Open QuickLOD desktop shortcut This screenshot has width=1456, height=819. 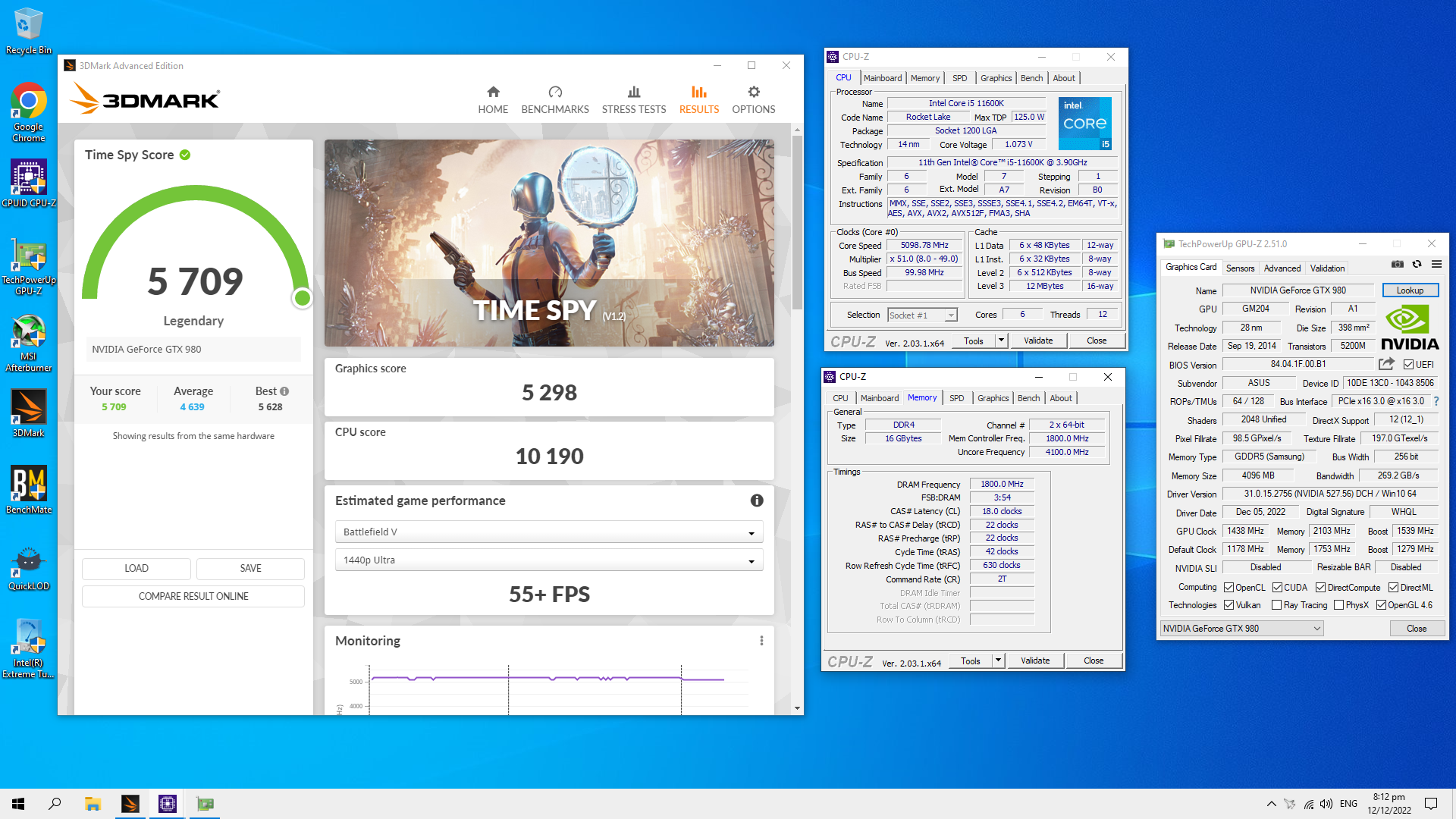pos(28,569)
